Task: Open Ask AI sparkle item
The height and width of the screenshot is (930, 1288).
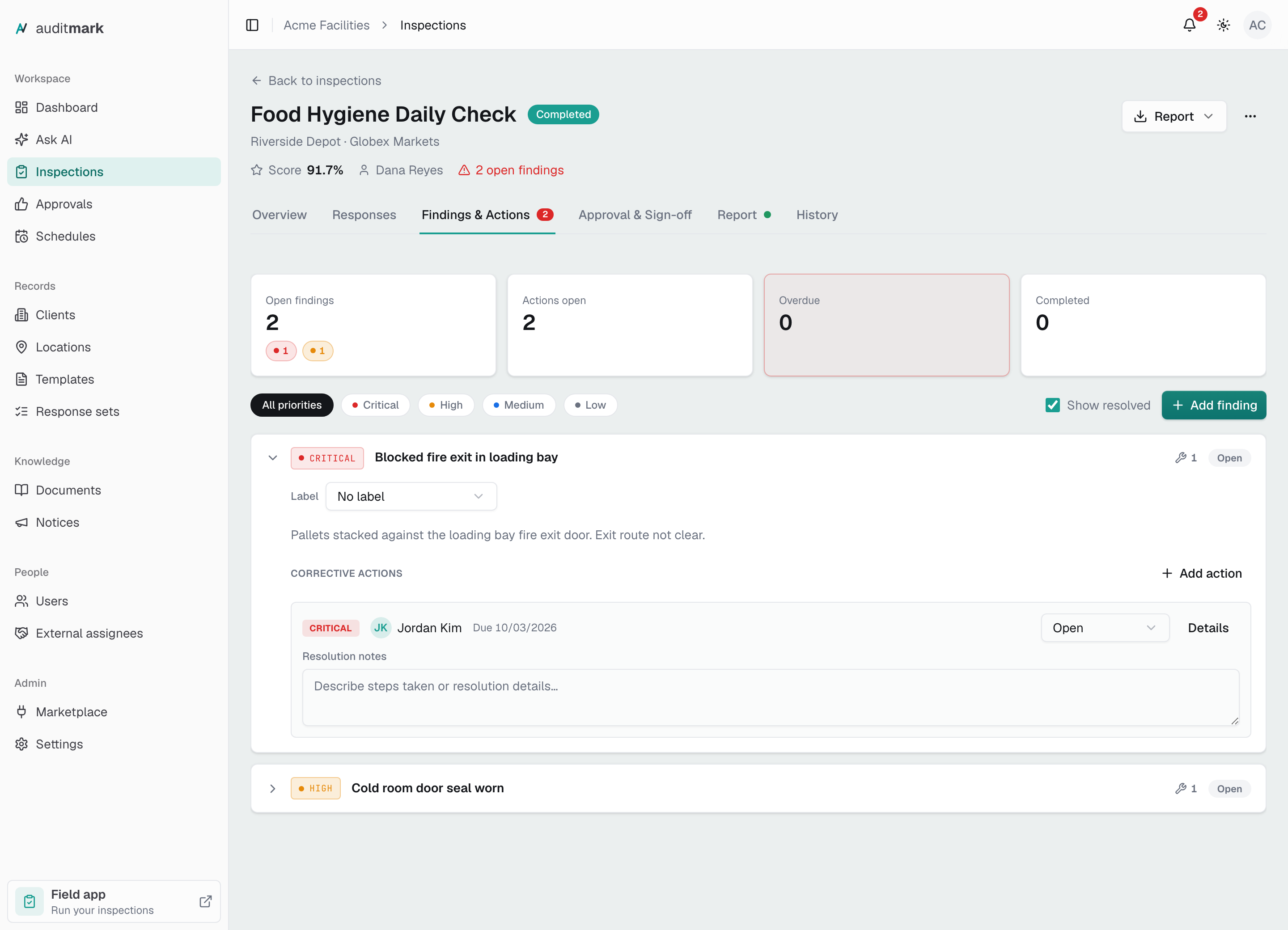Action: 114,139
